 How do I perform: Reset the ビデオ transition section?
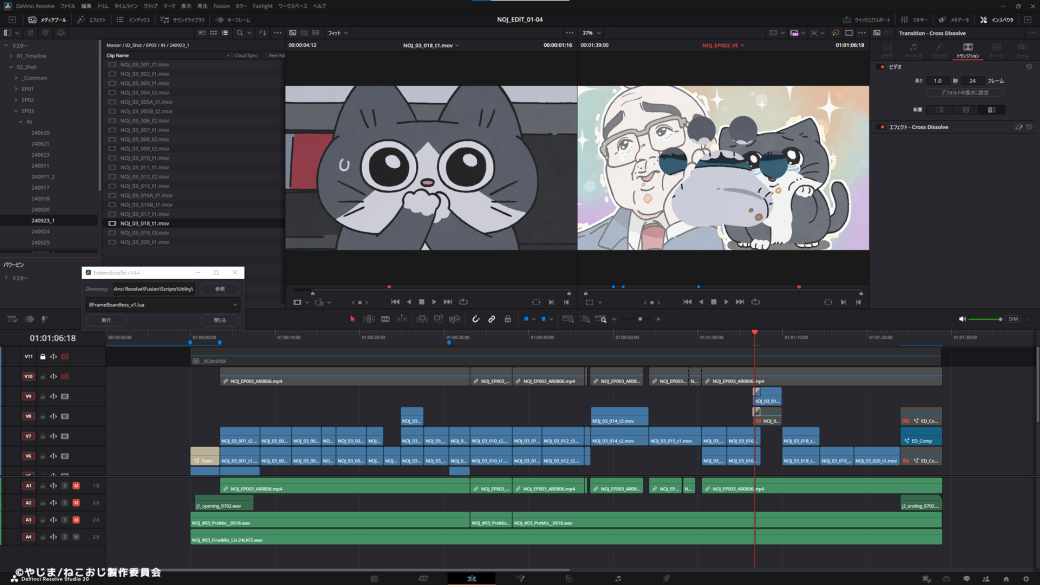pyautogui.click(x=1029, y=67)
